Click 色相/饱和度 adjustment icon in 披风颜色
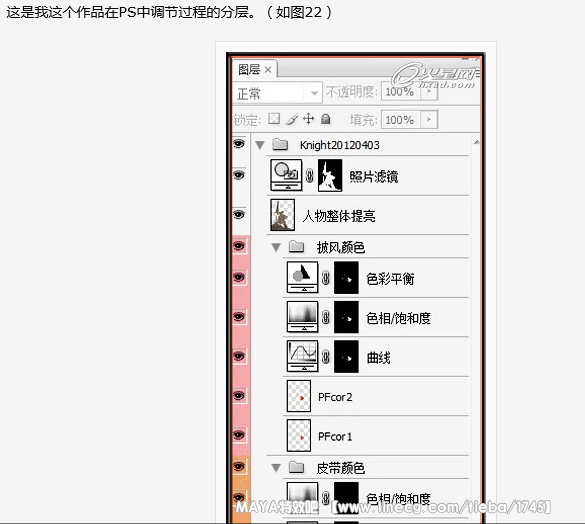 click(303, 317)
